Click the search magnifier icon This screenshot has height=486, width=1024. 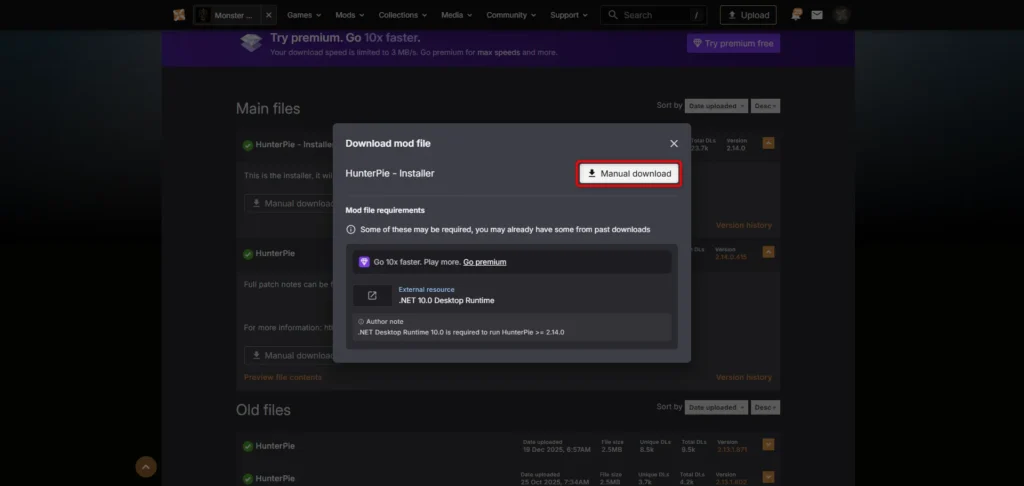613,15
